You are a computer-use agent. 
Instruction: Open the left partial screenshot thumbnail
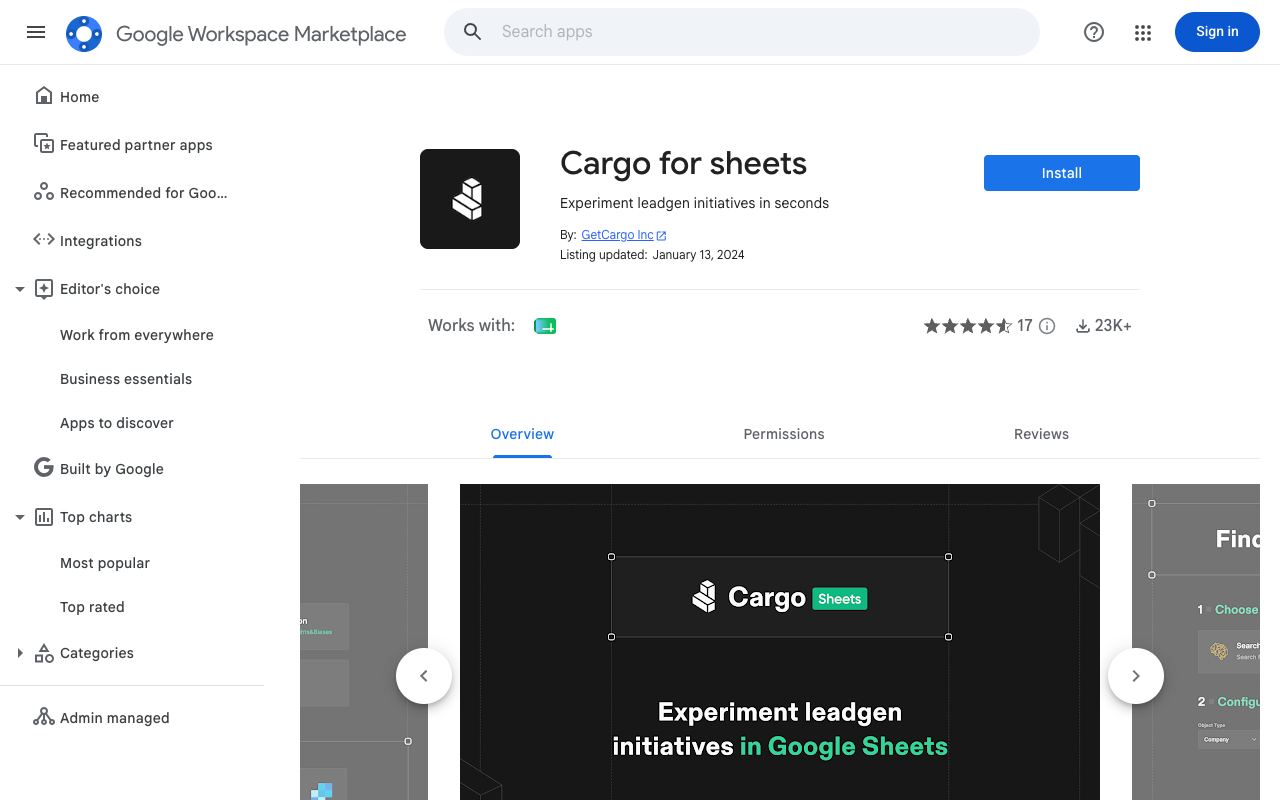click(364, 642)
